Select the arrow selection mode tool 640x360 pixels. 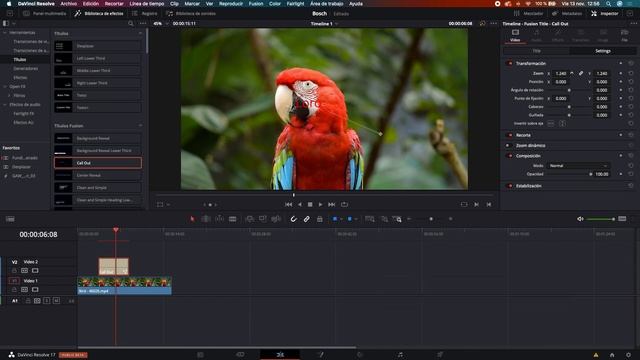192,219
